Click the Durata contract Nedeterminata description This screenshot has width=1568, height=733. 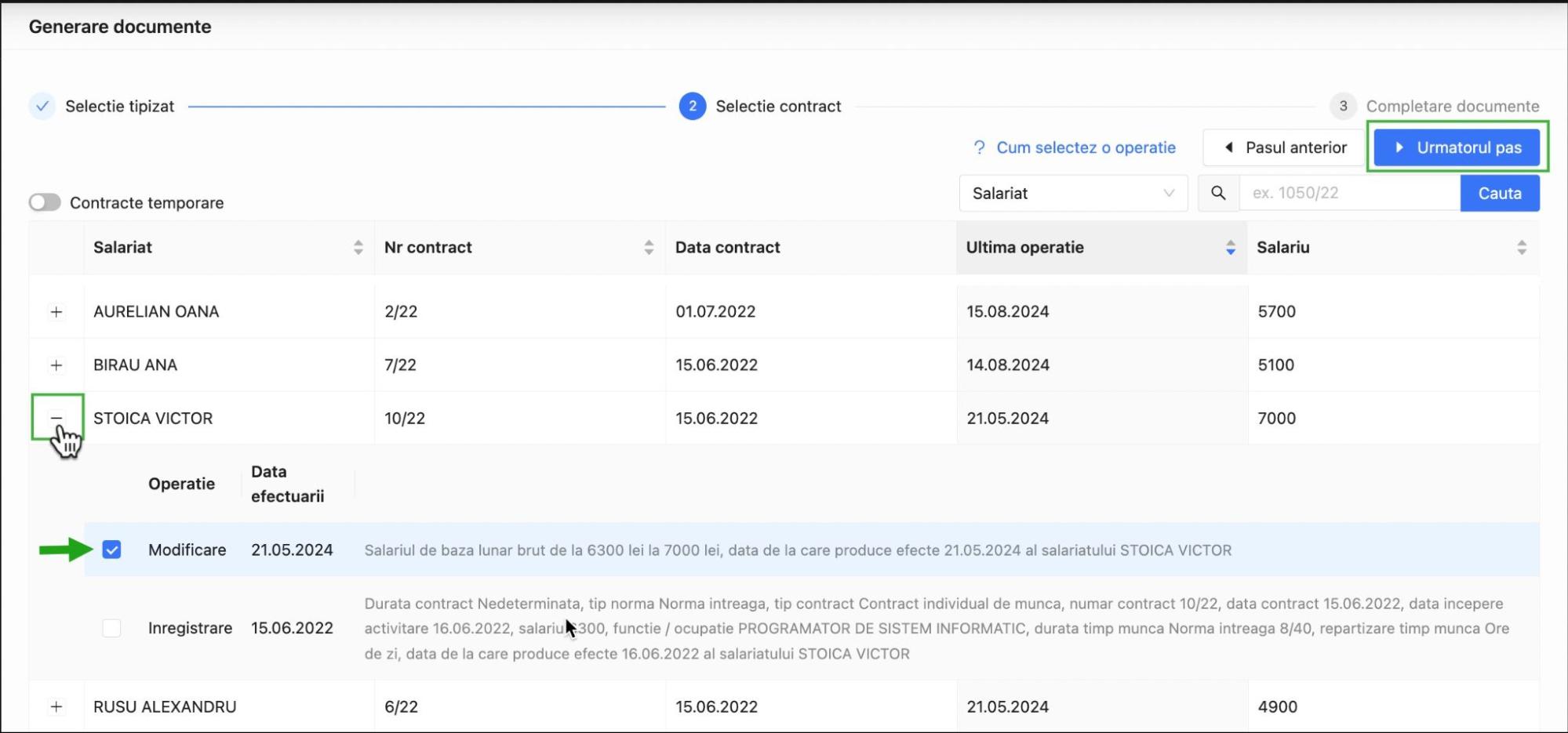tap(937, 629)
